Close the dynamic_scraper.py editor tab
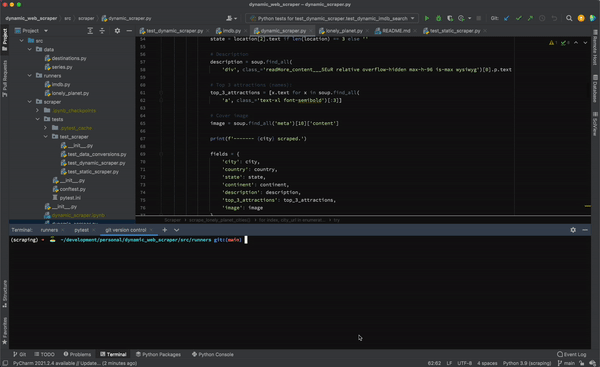The height and width of the screenshot is (367, 600). pyautogui.click(x=311, y=31)
